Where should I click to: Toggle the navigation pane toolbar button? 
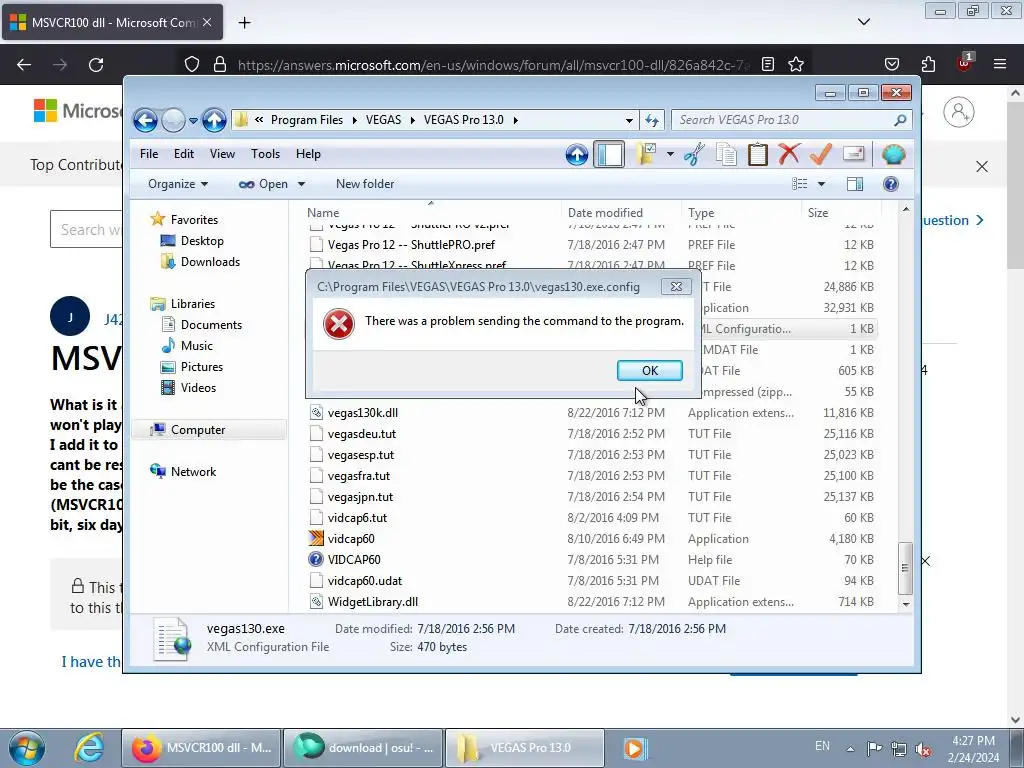click(x=609, y=155)
